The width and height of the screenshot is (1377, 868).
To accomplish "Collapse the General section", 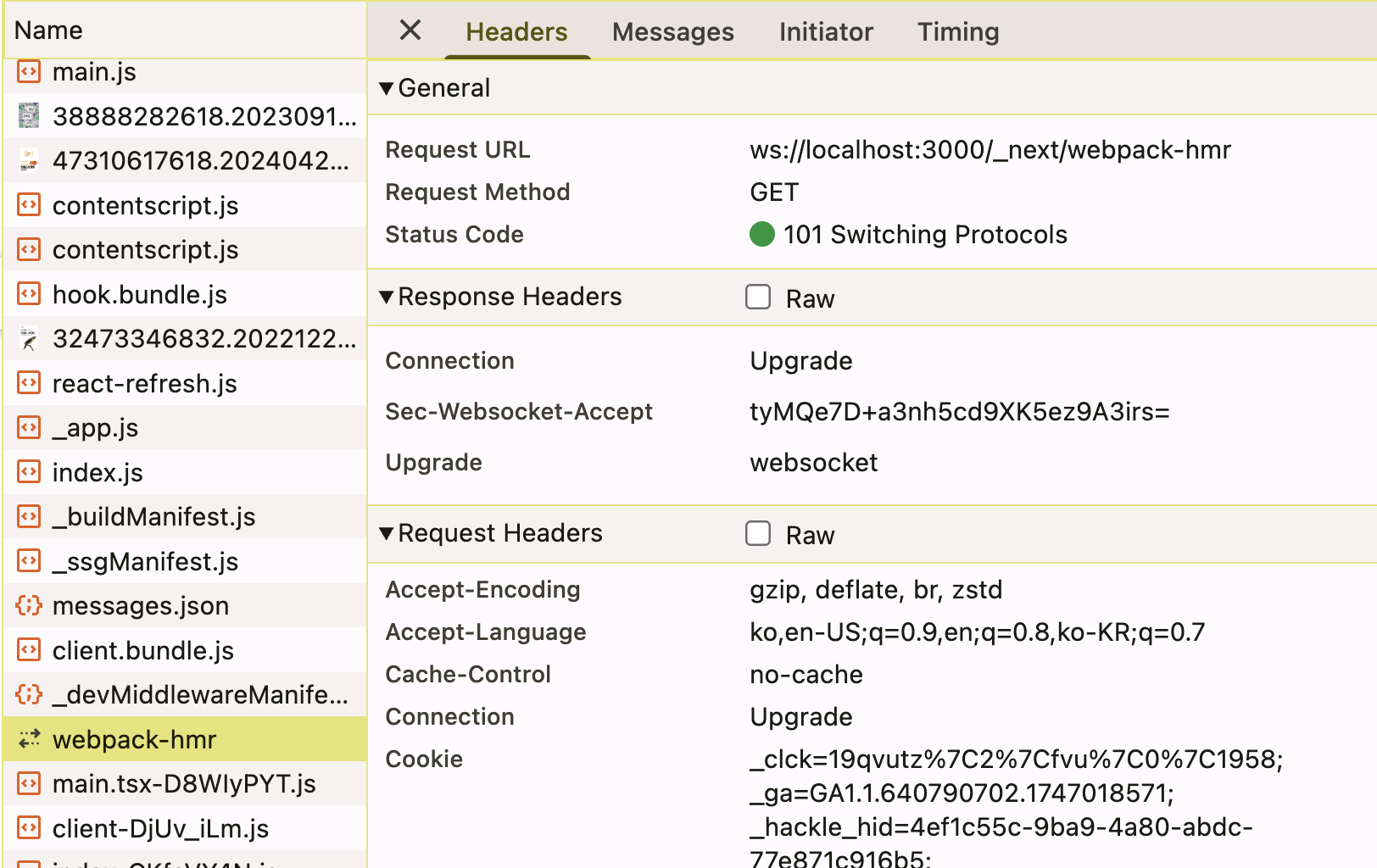I will 387,88.
